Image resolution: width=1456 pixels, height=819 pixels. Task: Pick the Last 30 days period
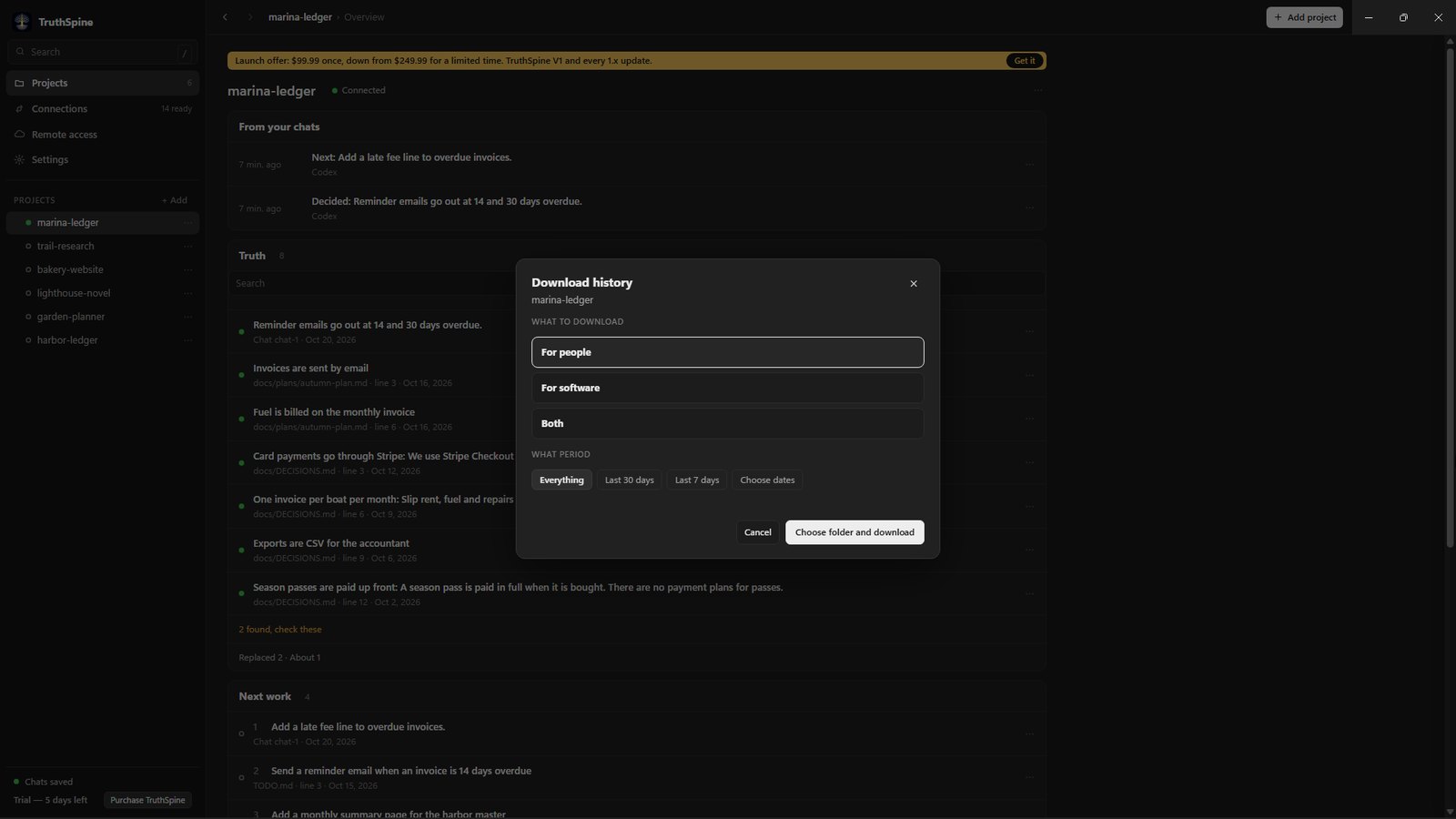tap(630, 480)
